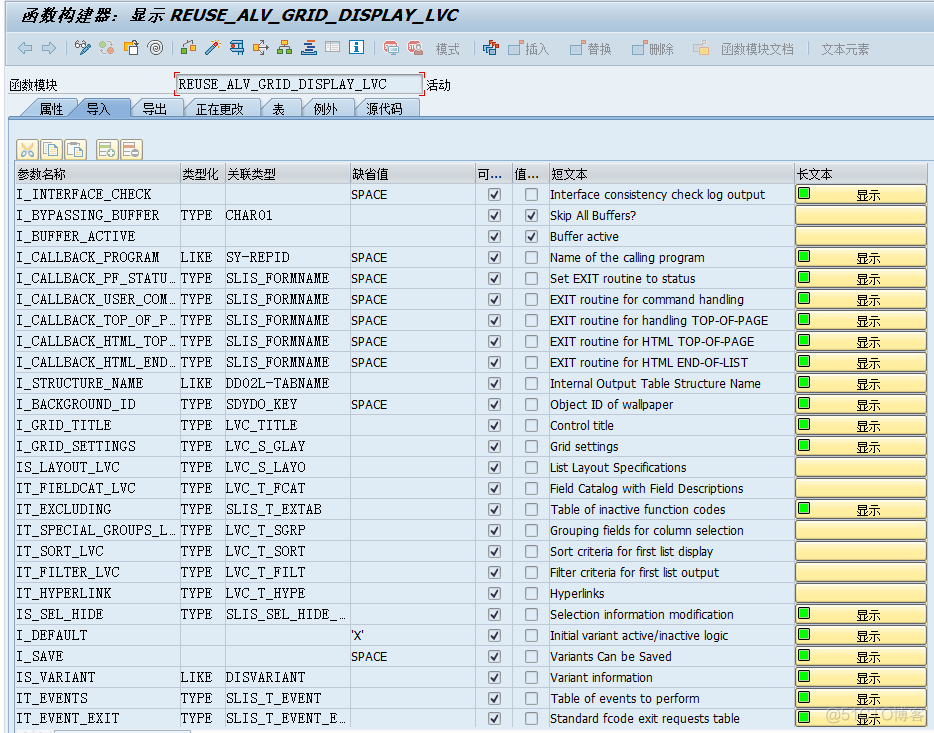Click empty long text button for IS_LAYOUT_LVC
934x733 pixels.
[x=861, y=467]
